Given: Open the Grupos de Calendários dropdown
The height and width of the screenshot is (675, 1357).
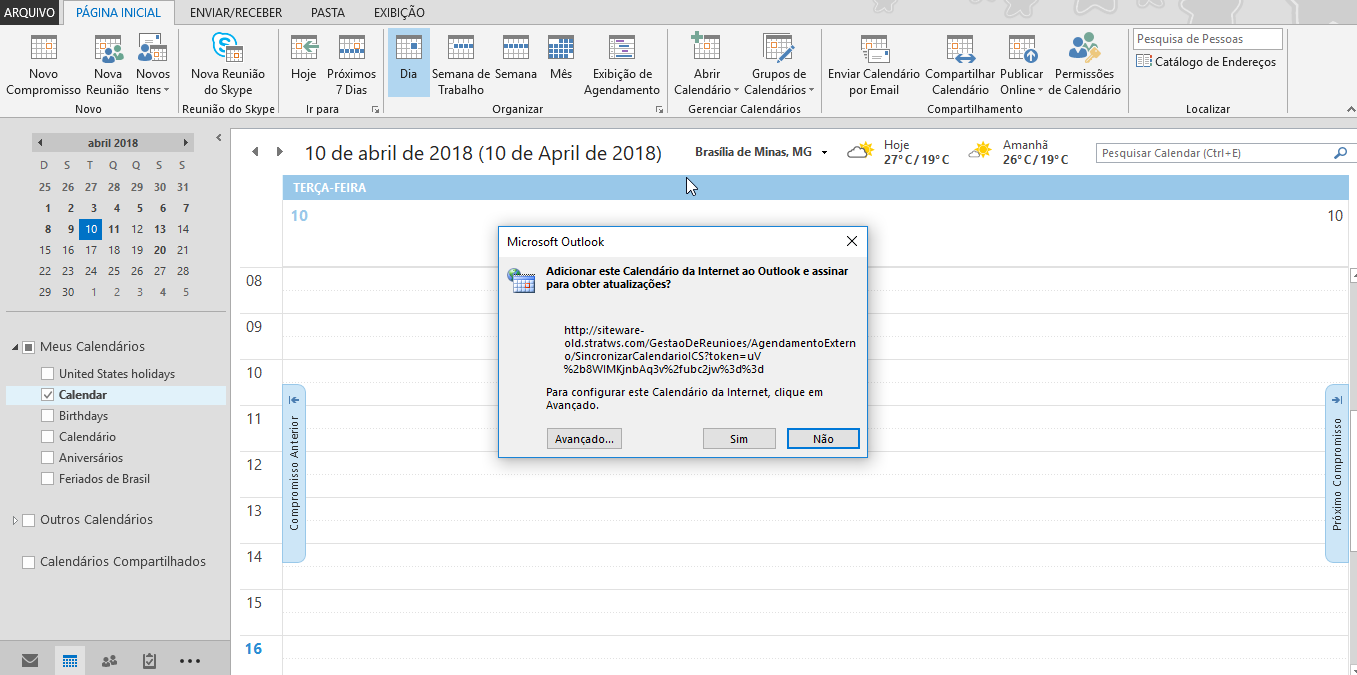Looking at the screenshot, I should point(779,65).
